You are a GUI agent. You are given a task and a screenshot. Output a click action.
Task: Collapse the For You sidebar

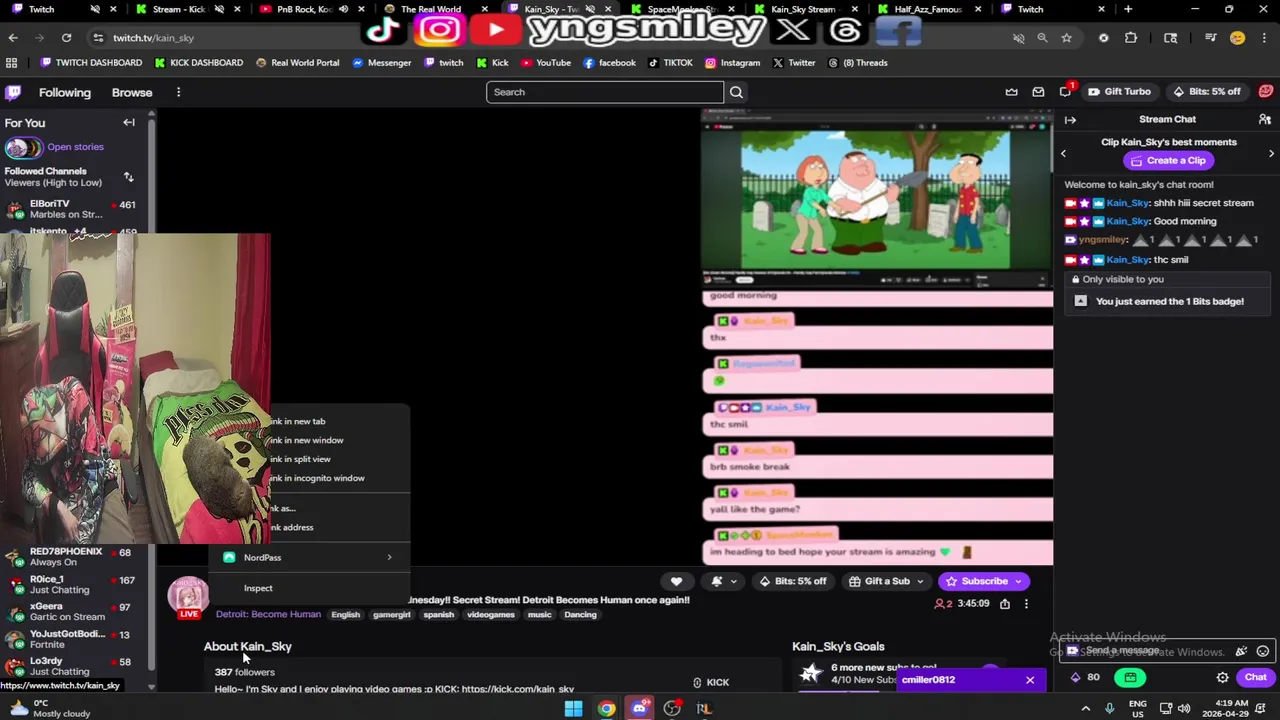tap(129, 123)
